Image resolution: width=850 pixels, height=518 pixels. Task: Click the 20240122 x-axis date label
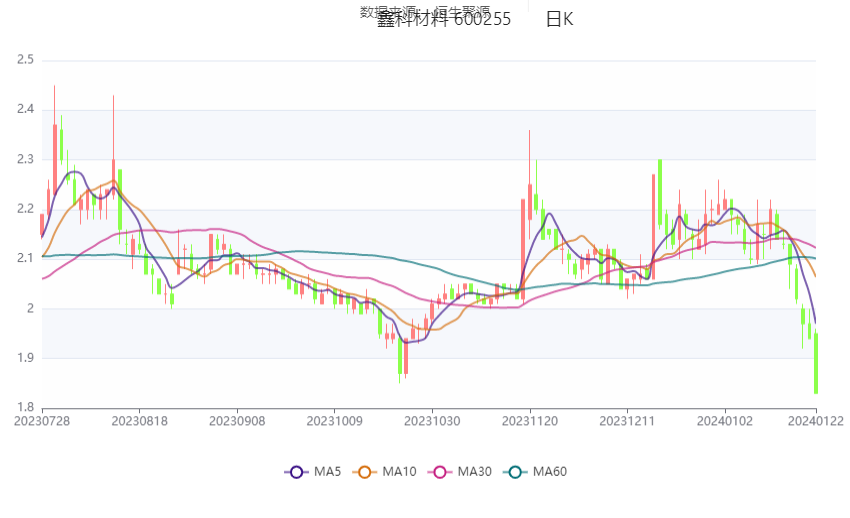pyautogui.click(x=816, y=421)
